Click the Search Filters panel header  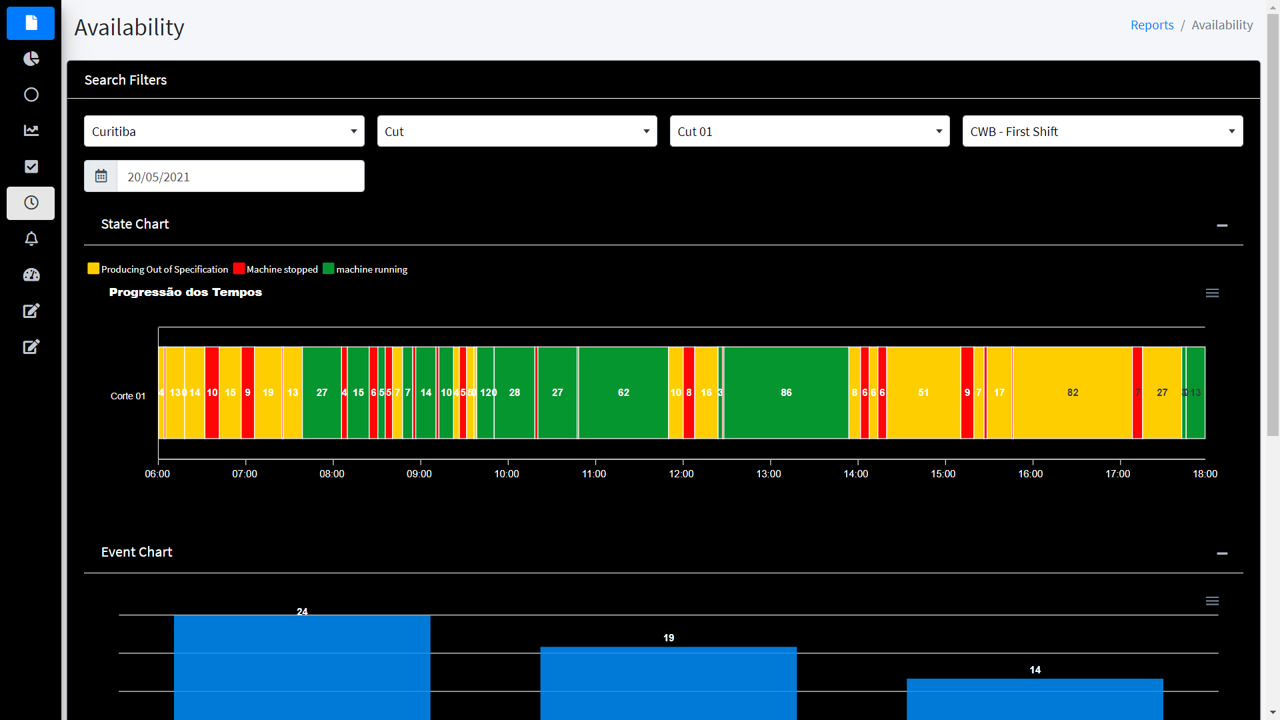click(663, 80)
